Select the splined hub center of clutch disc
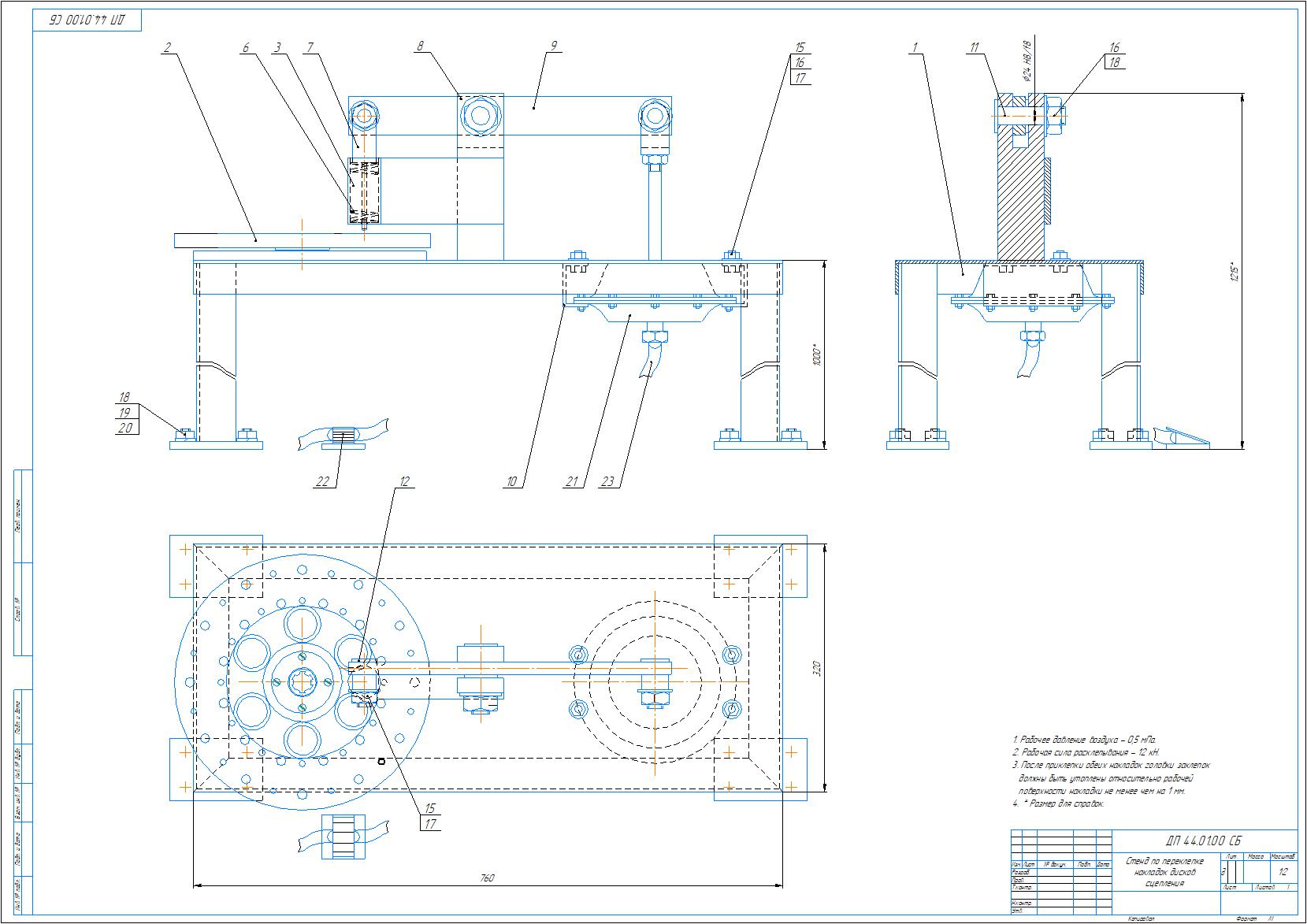Viewport: 1307px width, 924px height. (303, 679)
